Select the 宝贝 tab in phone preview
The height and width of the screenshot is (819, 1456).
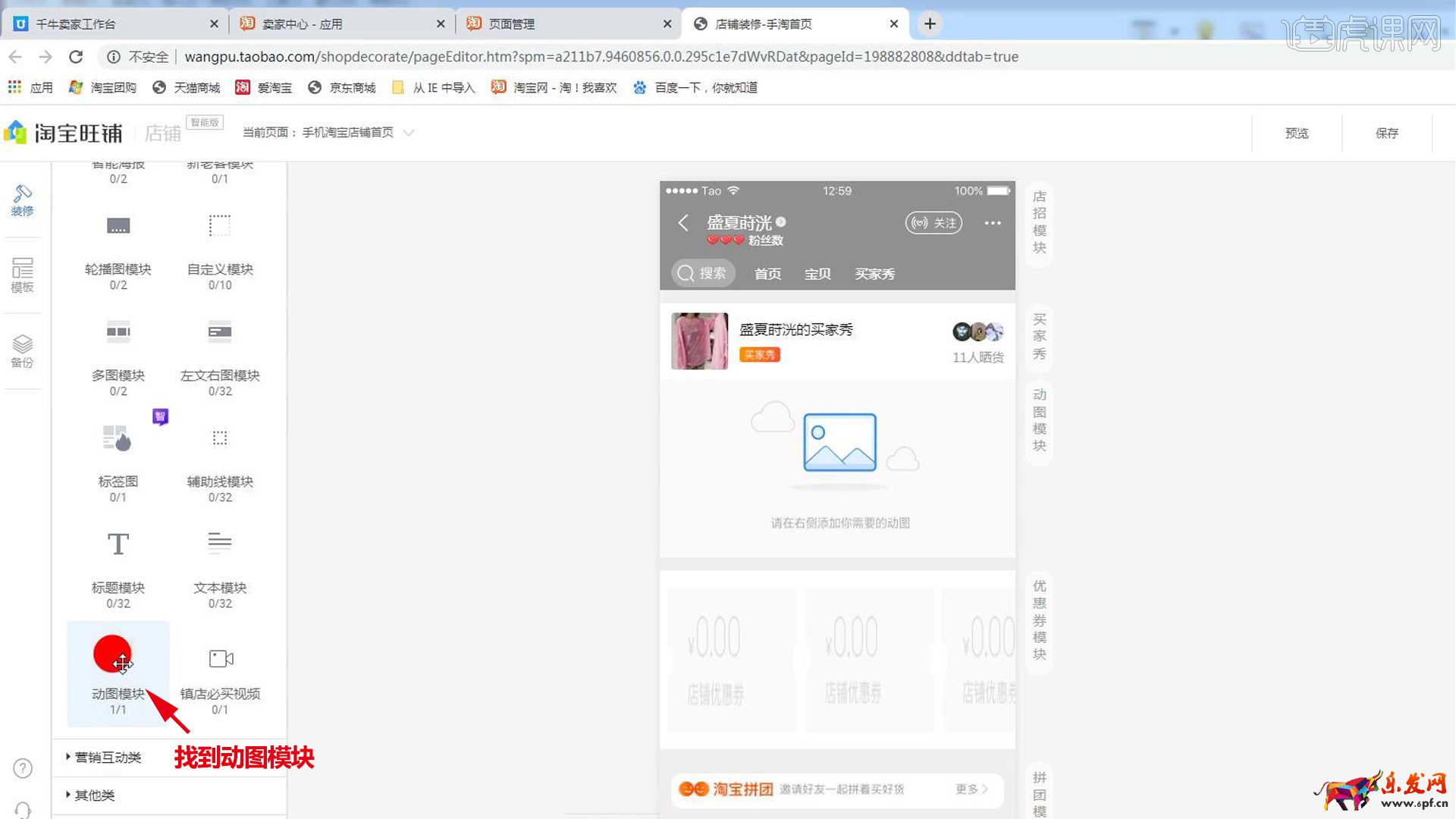(817, 274)
